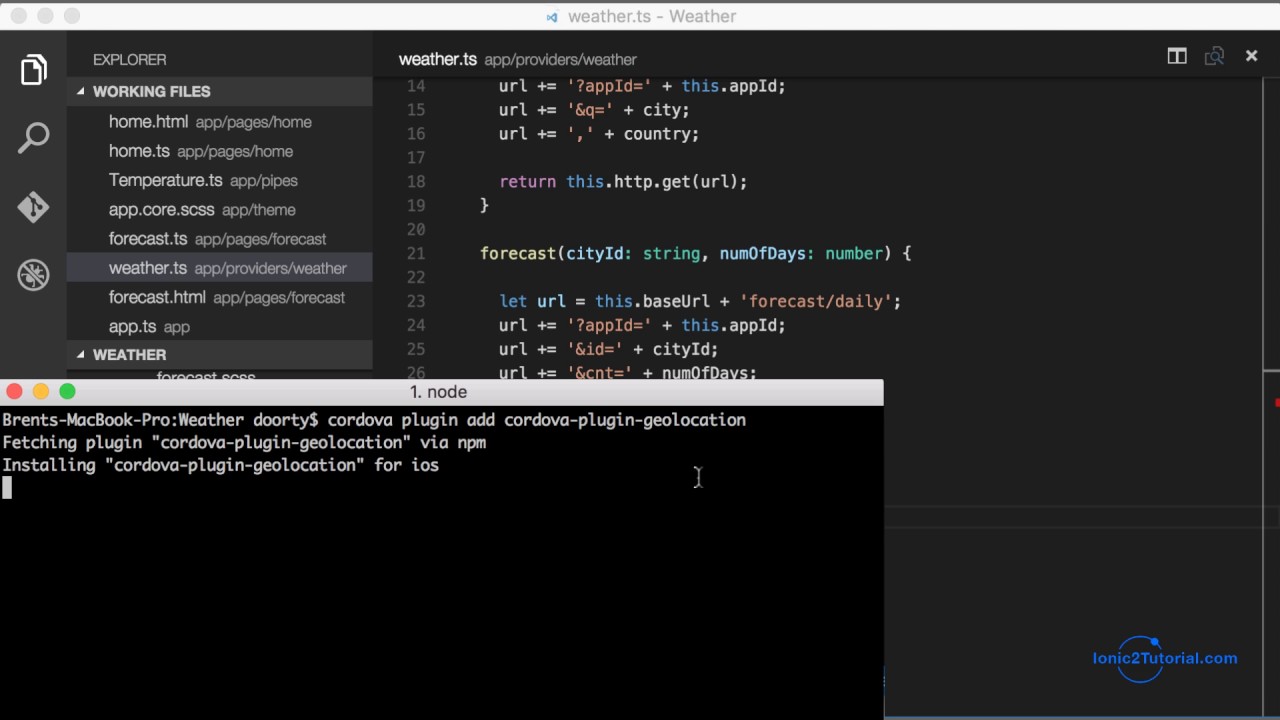Open app.ts in working files

pyautogui.click(x=220, y=326)
